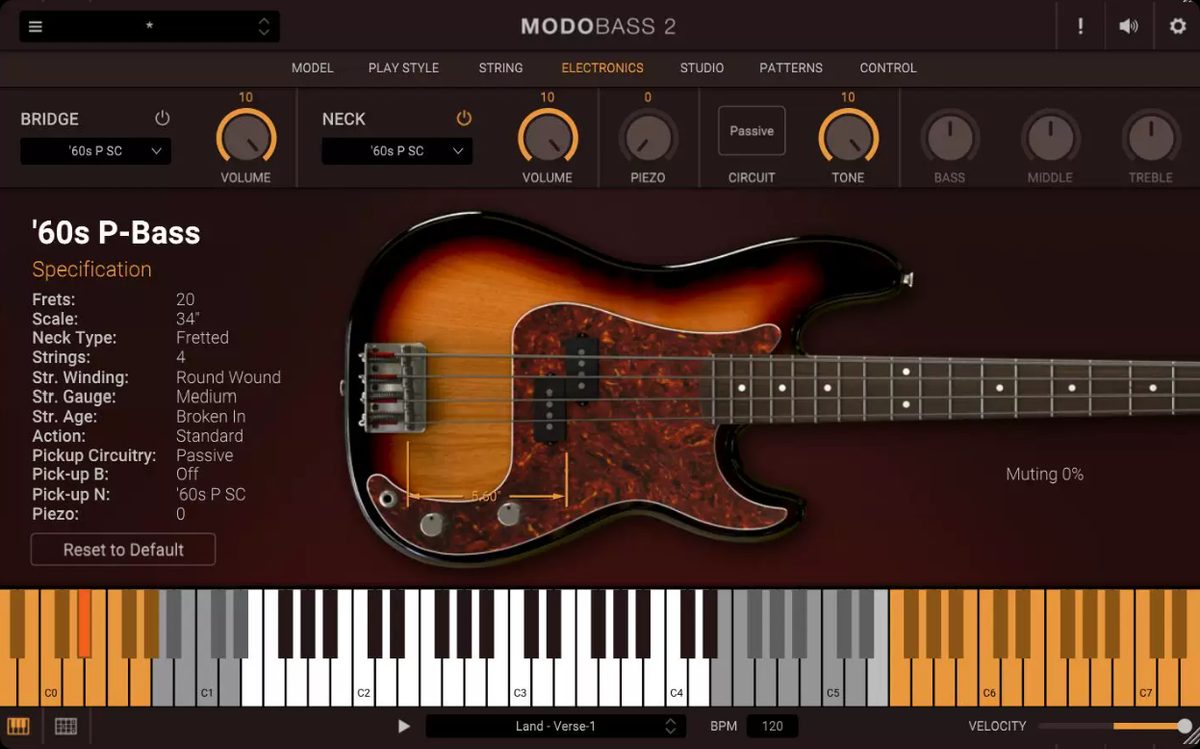Switch to the MODEL tab
The height and width of the screenshot is (749, 1200).
312,68
